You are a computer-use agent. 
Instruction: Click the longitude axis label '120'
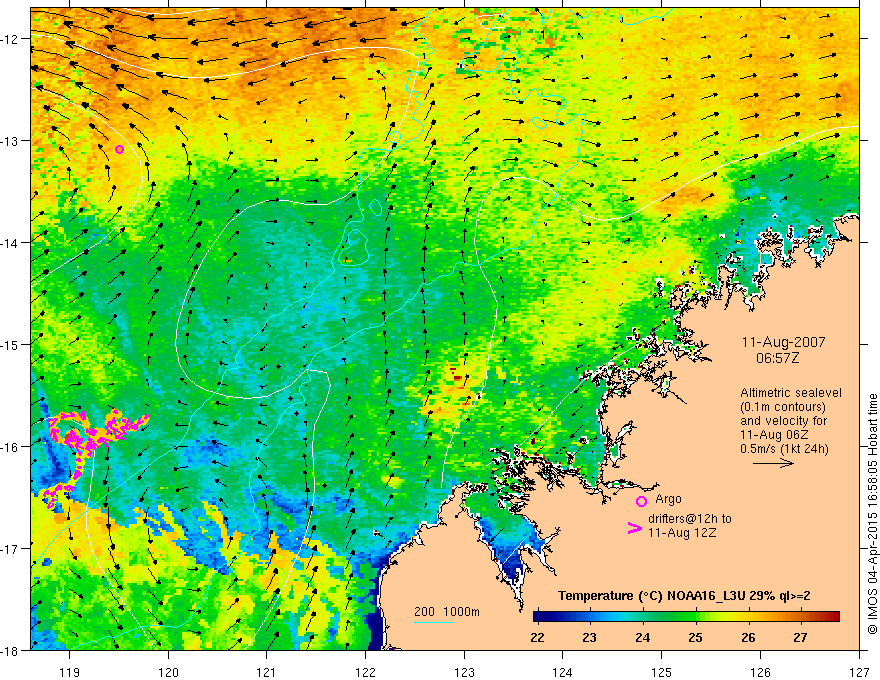168,672
